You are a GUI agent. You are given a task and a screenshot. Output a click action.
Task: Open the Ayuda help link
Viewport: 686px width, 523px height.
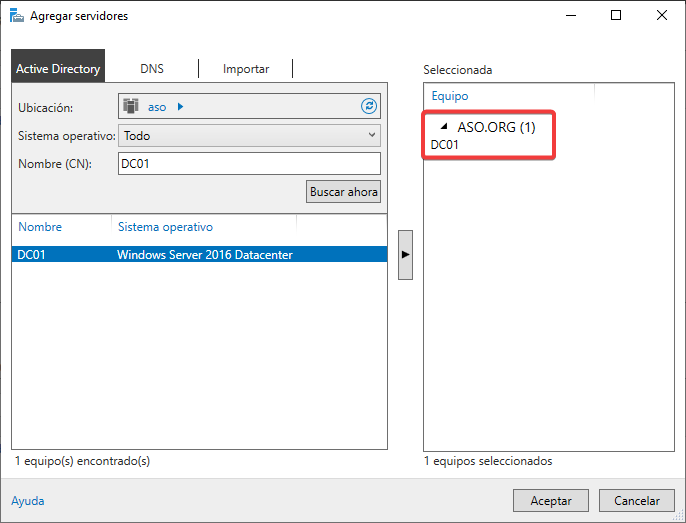[x=27, y=501]
